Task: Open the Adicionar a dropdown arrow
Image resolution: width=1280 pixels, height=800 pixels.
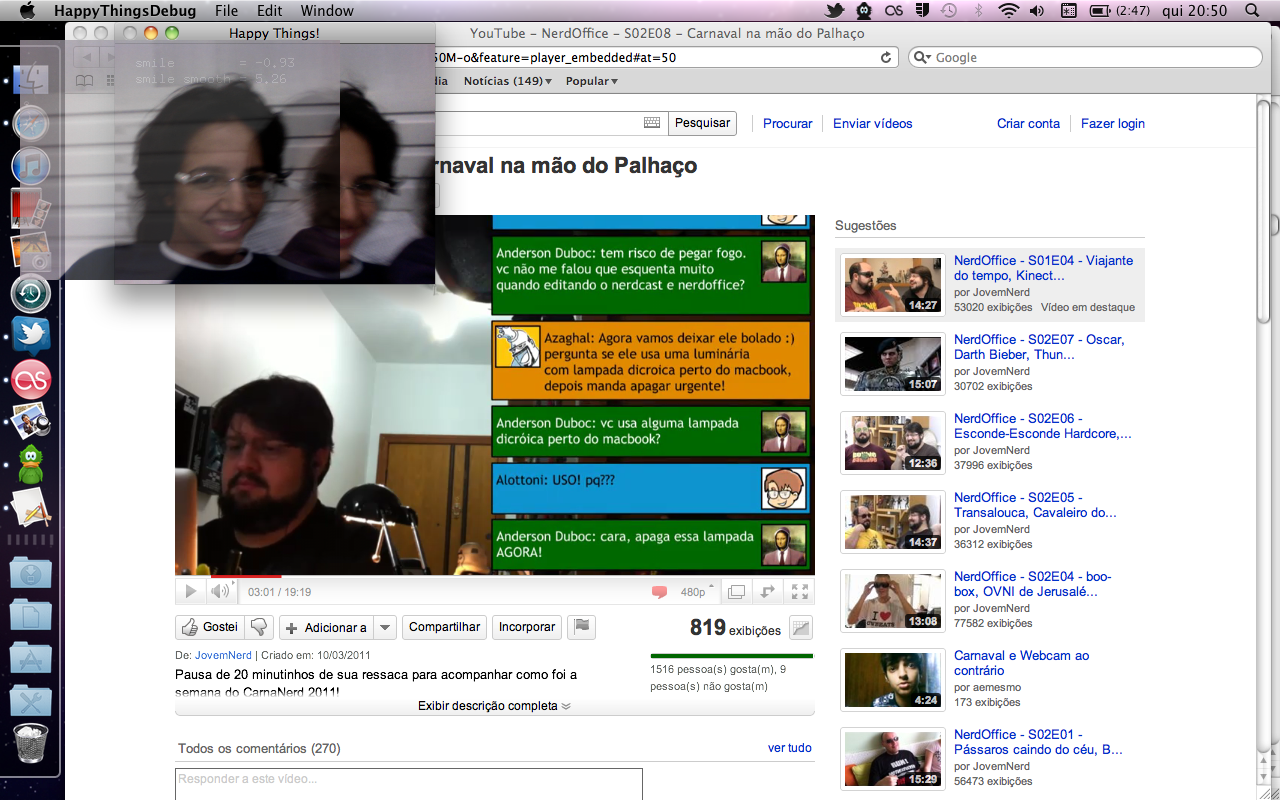Action: pos(386,627)
